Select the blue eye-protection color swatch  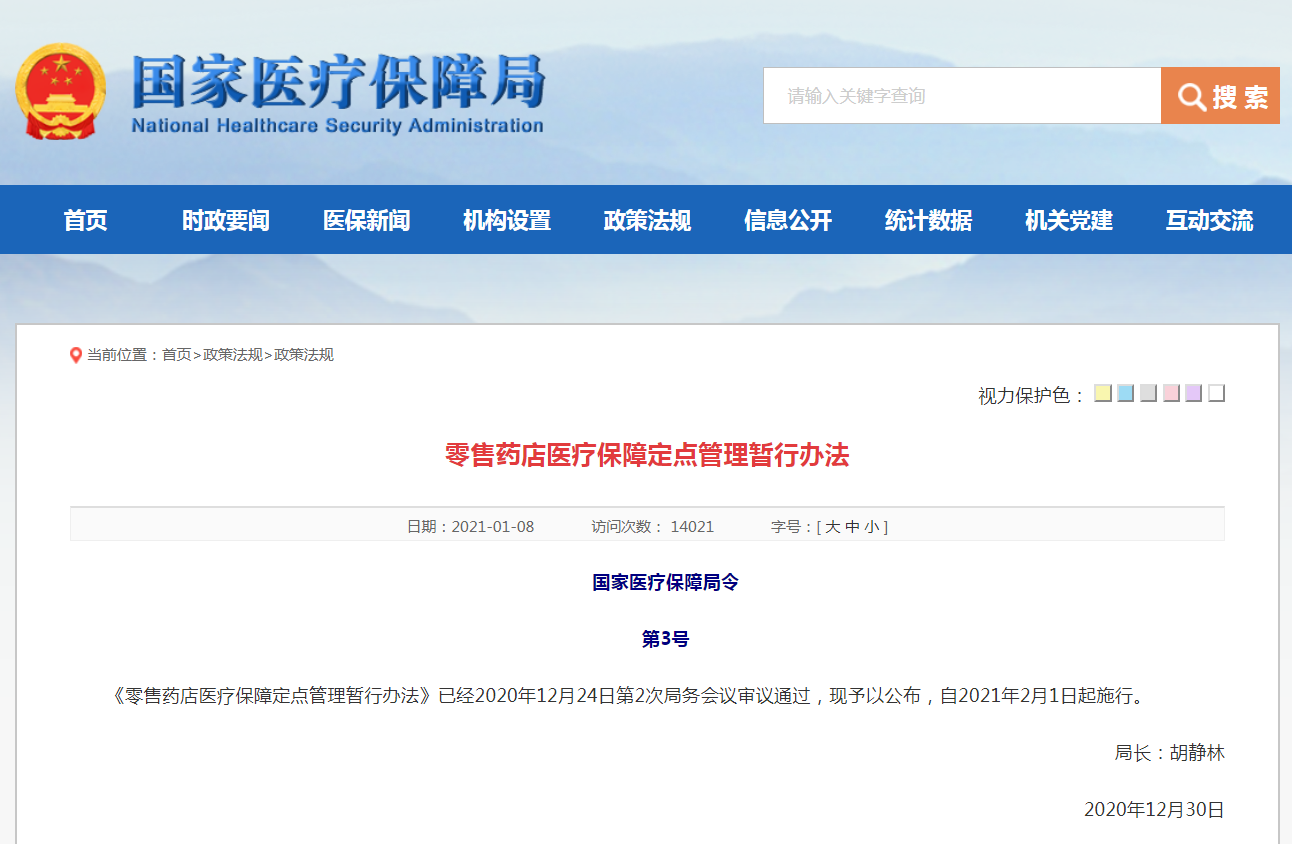coord(1125,393)
